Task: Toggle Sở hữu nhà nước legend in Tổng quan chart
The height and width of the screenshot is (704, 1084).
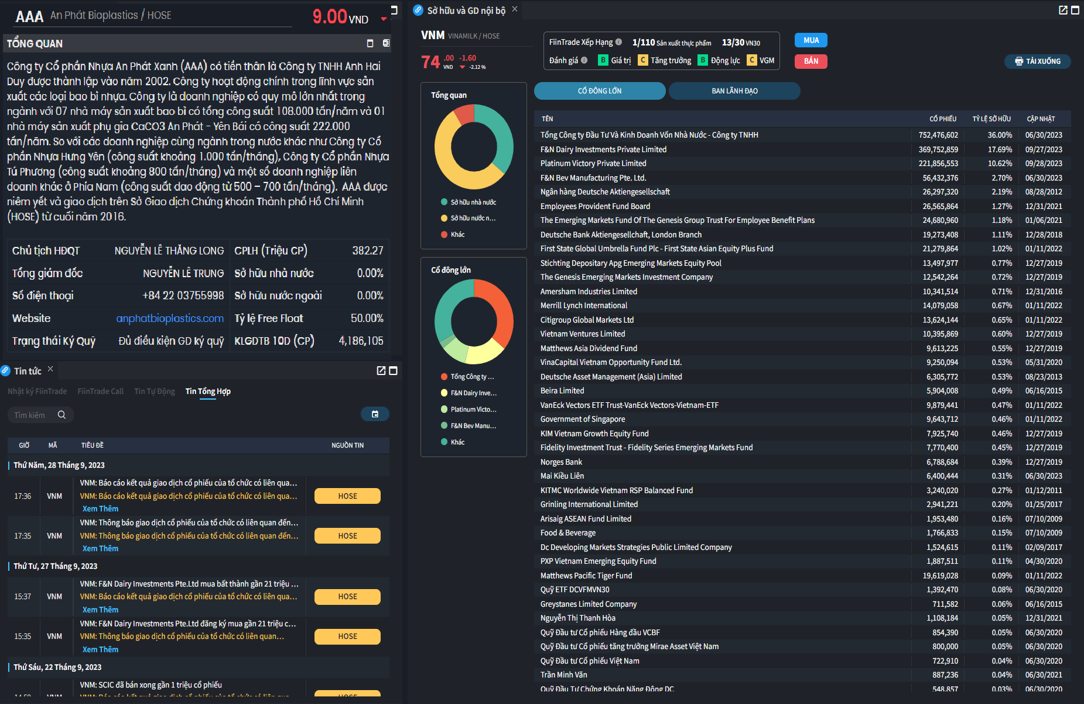Action: [468, 202]
